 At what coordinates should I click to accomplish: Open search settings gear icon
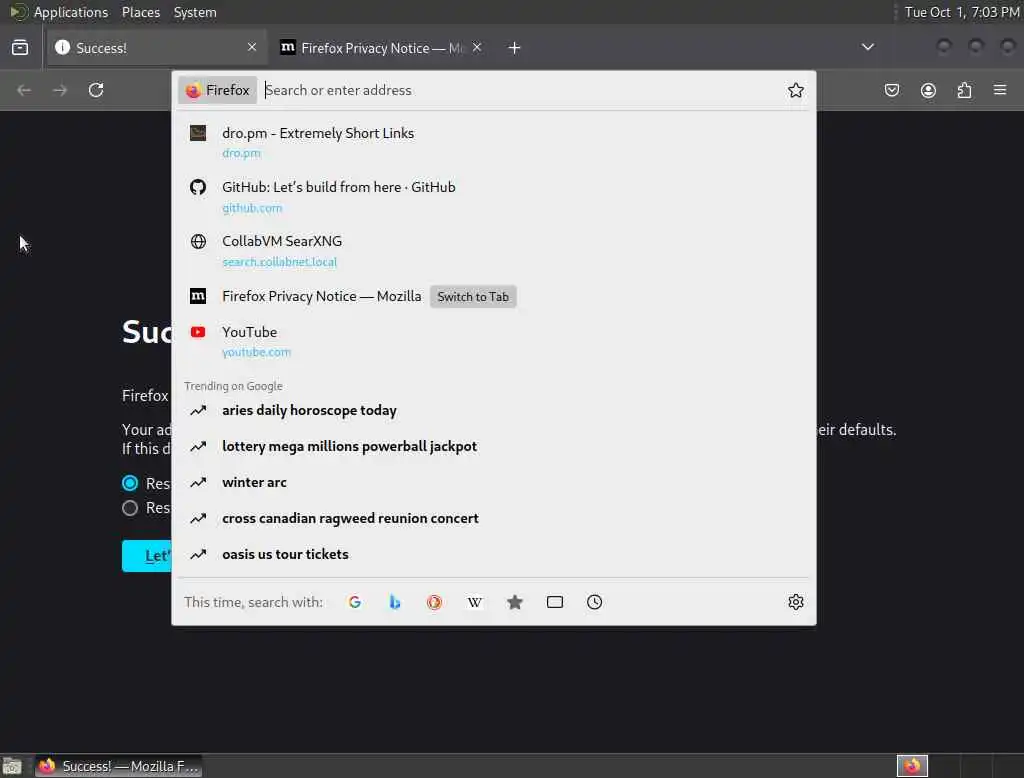point(795,602)
